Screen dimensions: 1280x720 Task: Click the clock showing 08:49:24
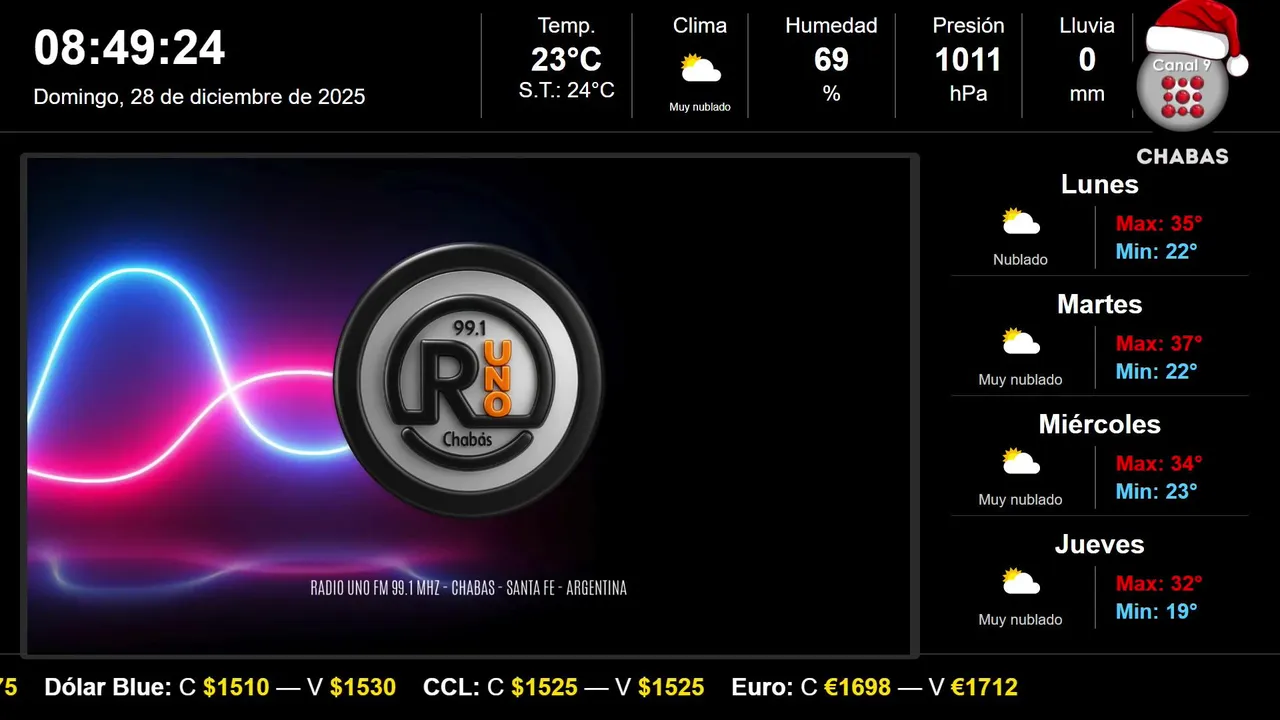129,48
